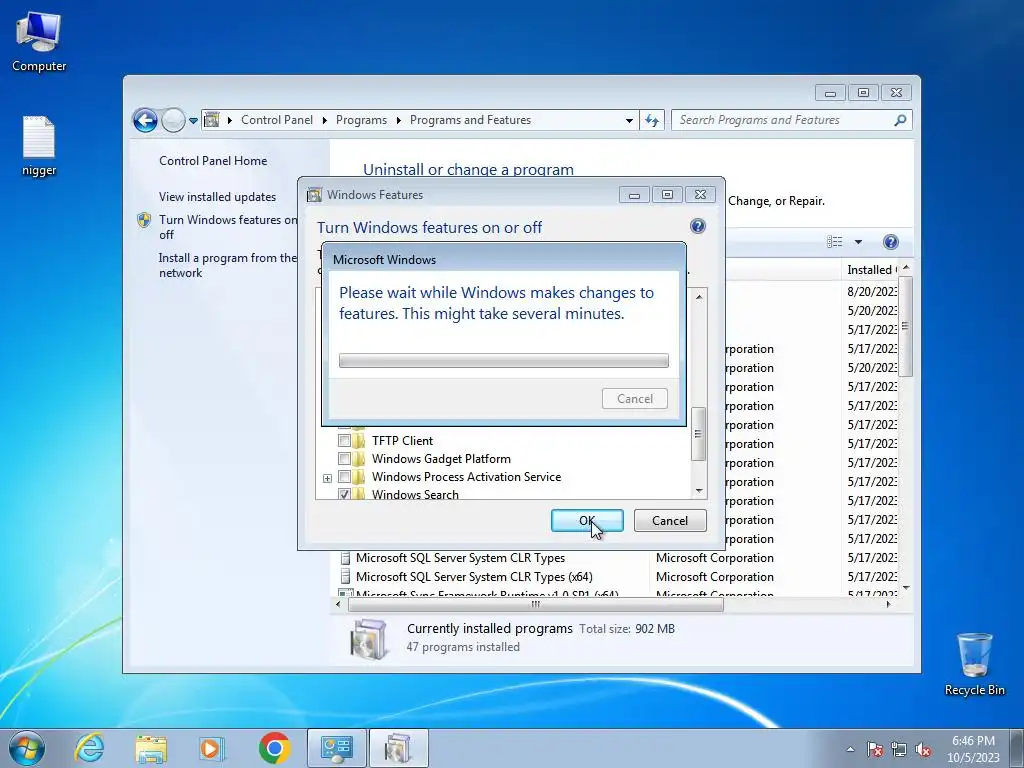Toggle the Windows Process Activation Service checkbox
This screenshot has width=1024, height=768.
[344, 477]
